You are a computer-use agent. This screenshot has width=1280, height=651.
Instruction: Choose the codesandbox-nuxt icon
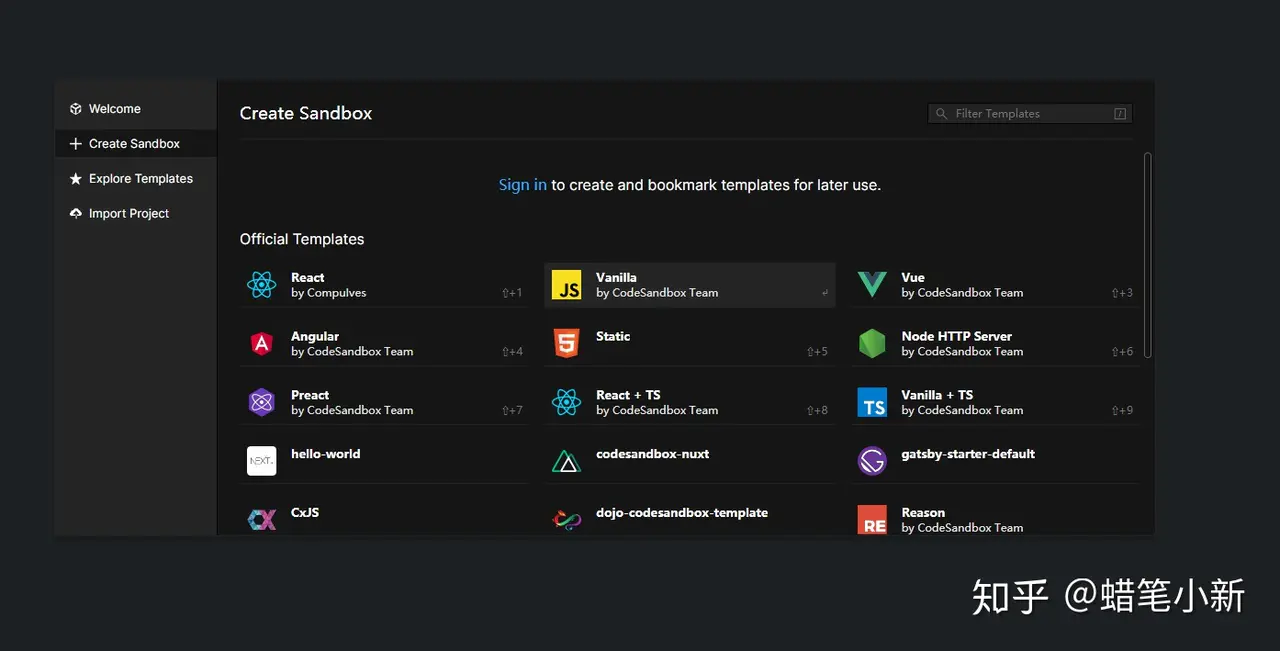567,461
